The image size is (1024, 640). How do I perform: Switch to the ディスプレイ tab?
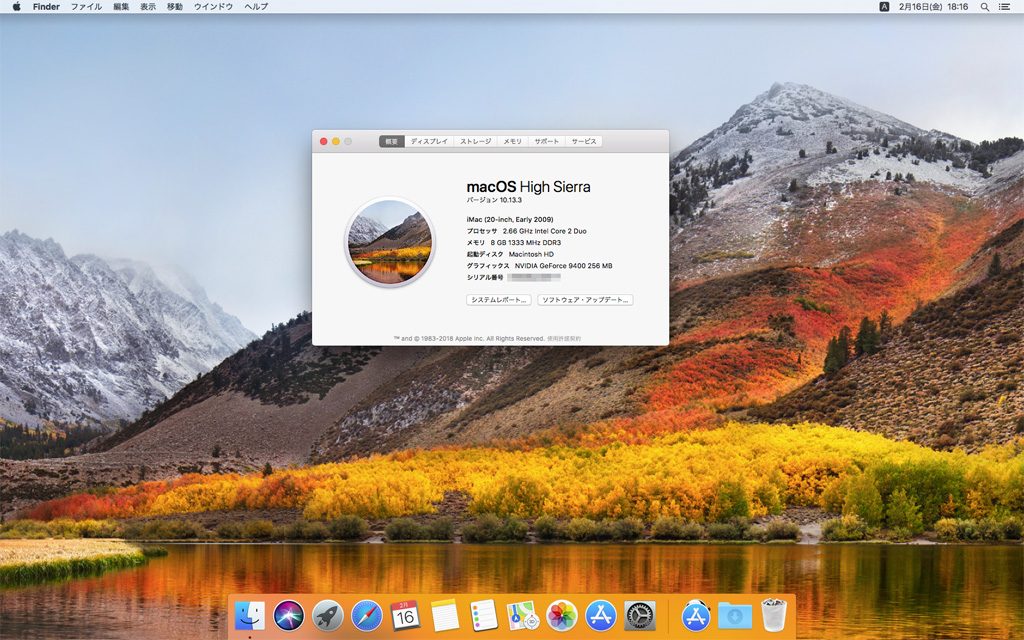pyautogui.click(x=428, y=141)
